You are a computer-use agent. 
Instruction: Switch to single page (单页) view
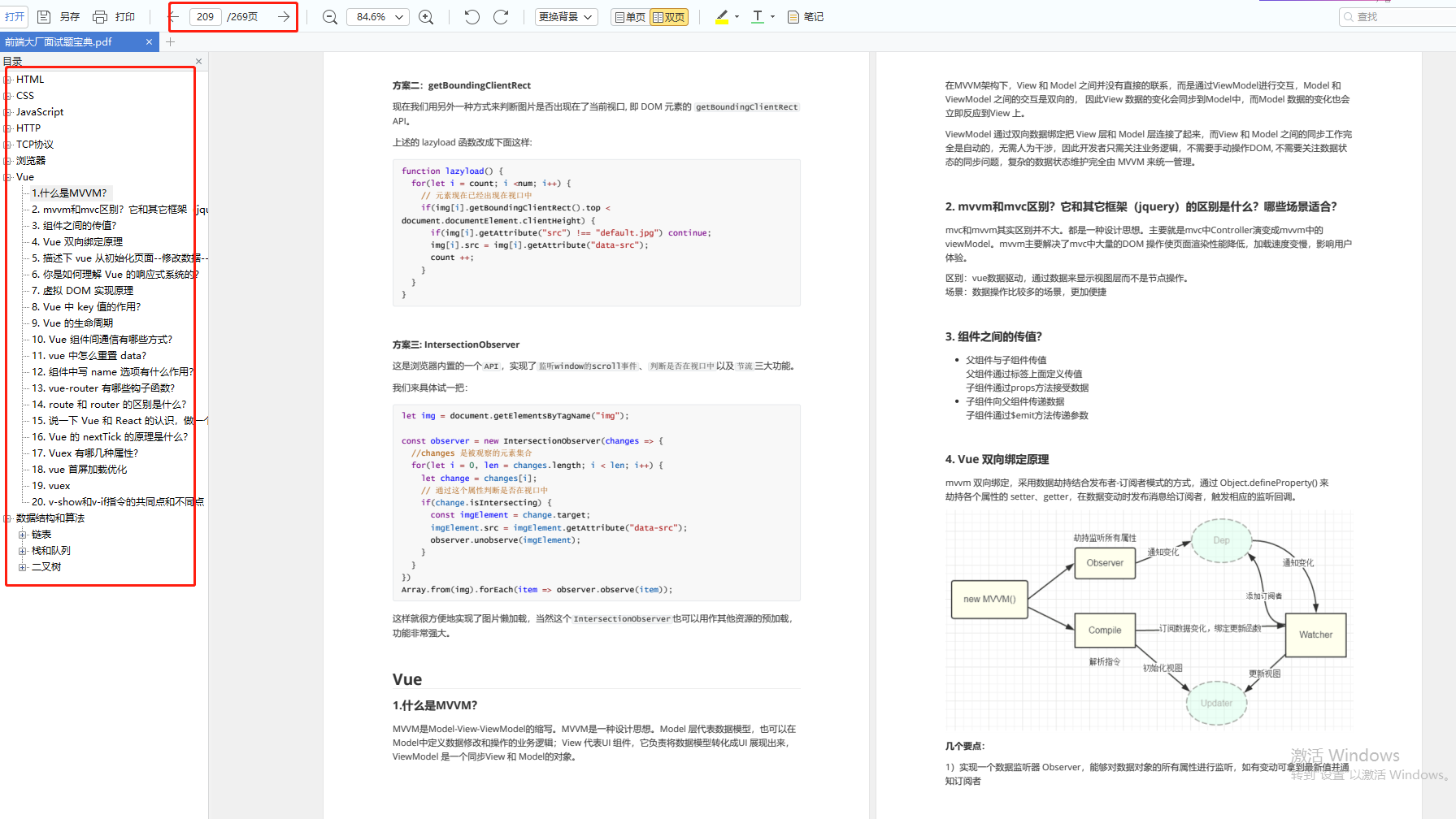[x=630, y=17]
